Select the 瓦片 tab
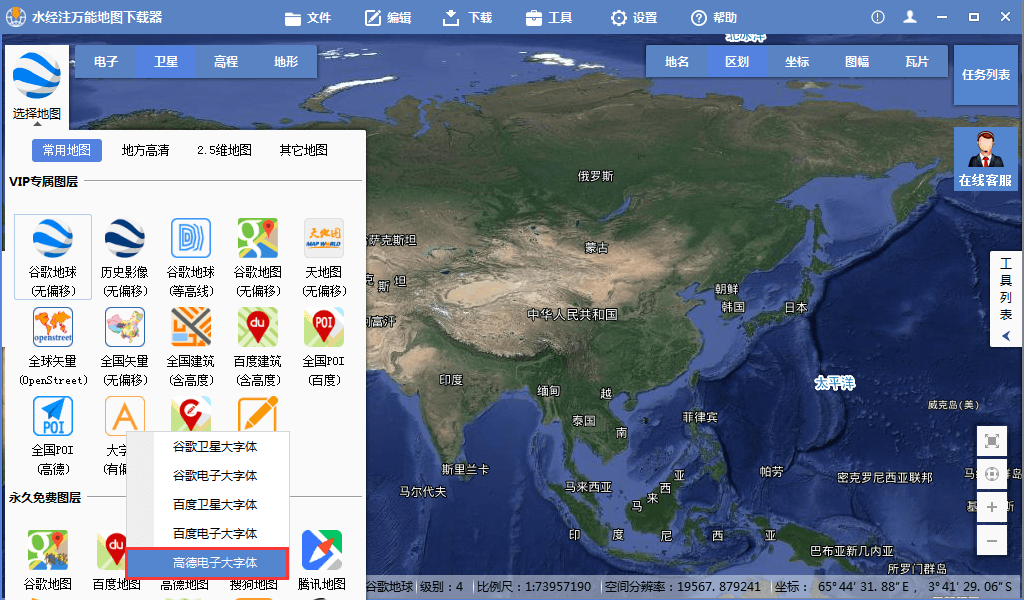Screen dimensions: 1024x600 click(x=917, y=61)
